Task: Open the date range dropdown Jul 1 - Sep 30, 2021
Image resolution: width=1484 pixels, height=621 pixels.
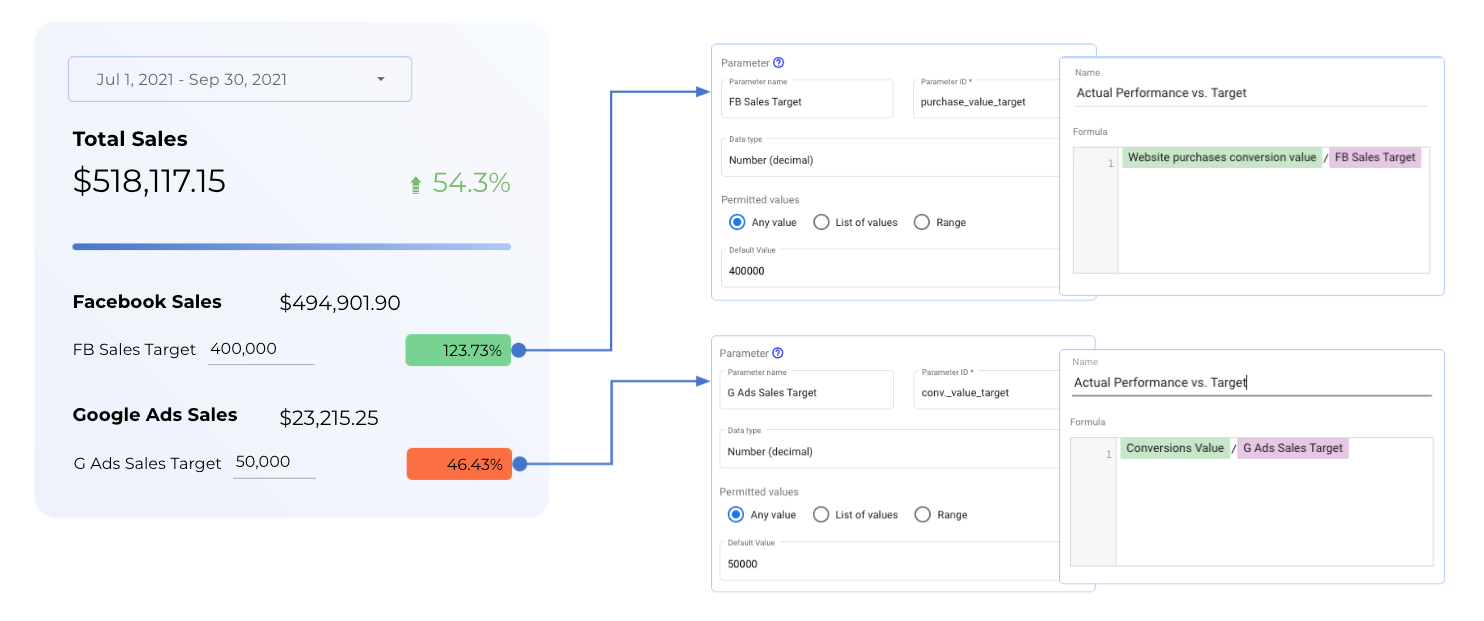Action: coord(240,79)
